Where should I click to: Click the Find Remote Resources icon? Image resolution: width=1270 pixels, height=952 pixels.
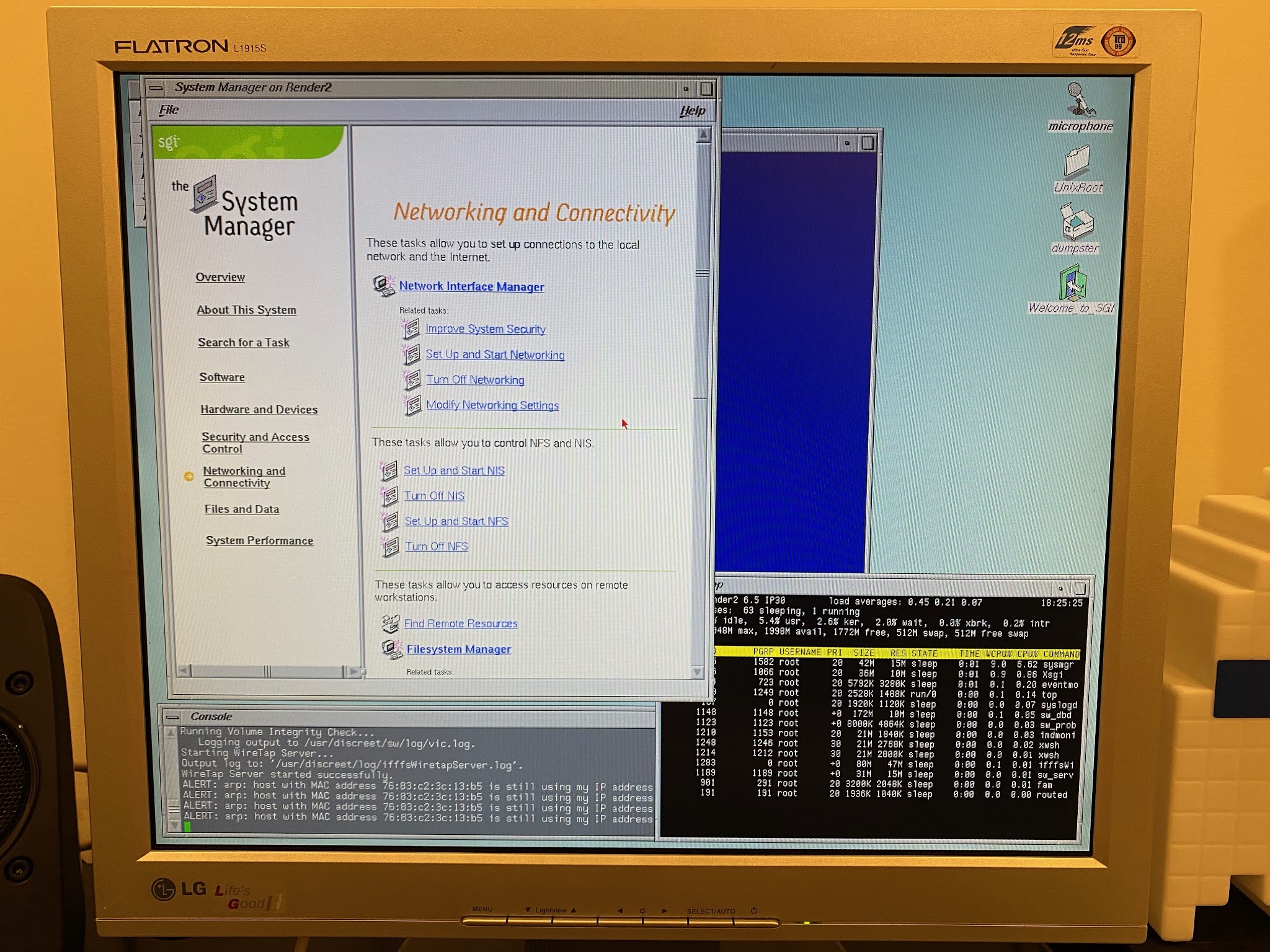click(x=391, y=623)
